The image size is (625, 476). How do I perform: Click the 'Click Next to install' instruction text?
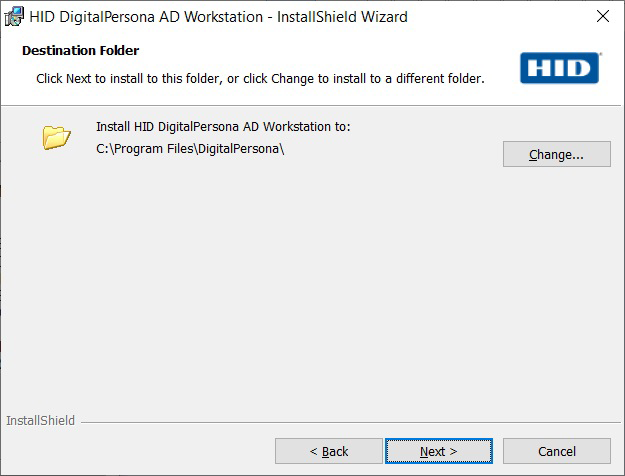(260, 78)
